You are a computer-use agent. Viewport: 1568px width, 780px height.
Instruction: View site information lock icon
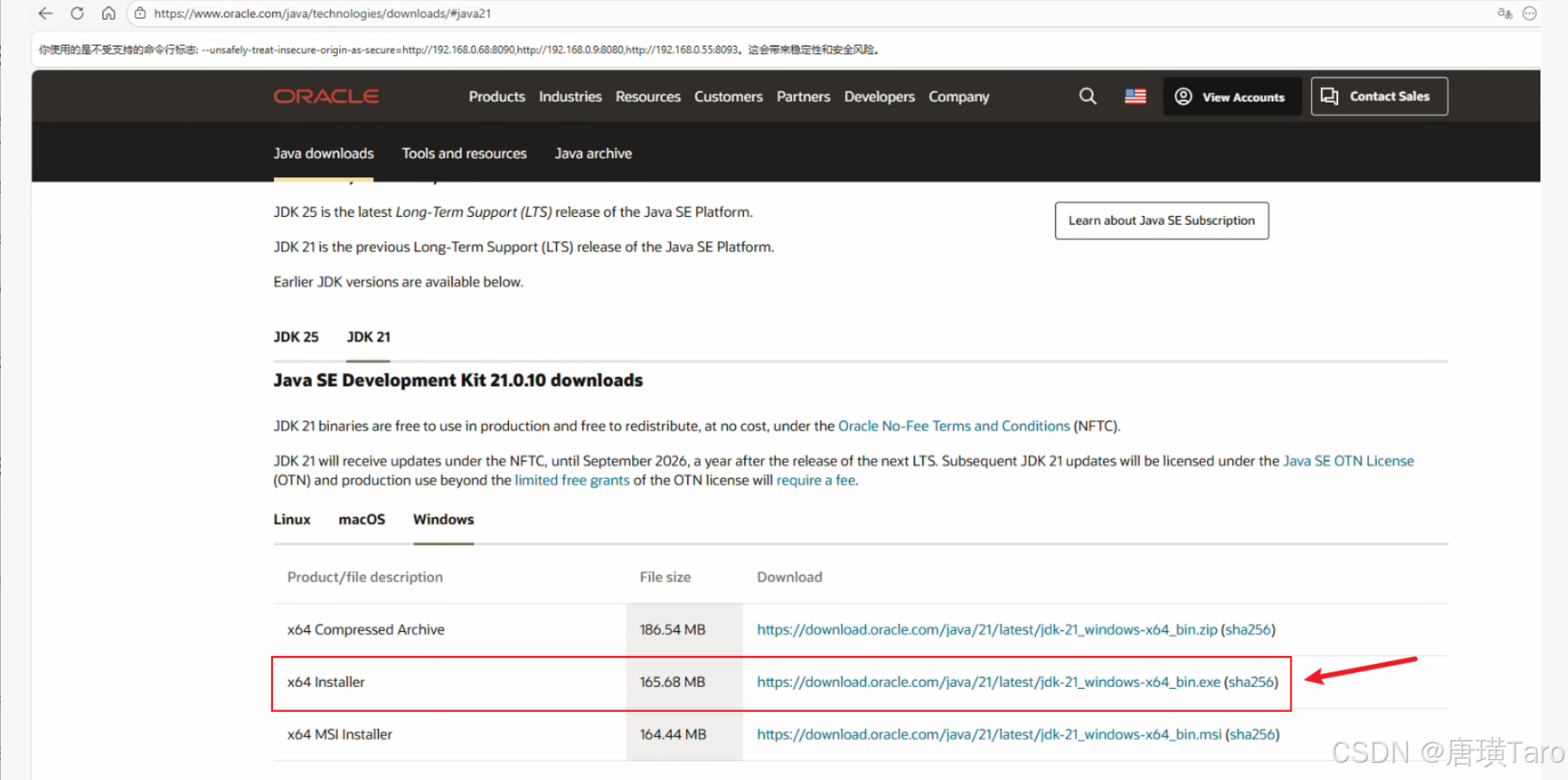[140, 14]
